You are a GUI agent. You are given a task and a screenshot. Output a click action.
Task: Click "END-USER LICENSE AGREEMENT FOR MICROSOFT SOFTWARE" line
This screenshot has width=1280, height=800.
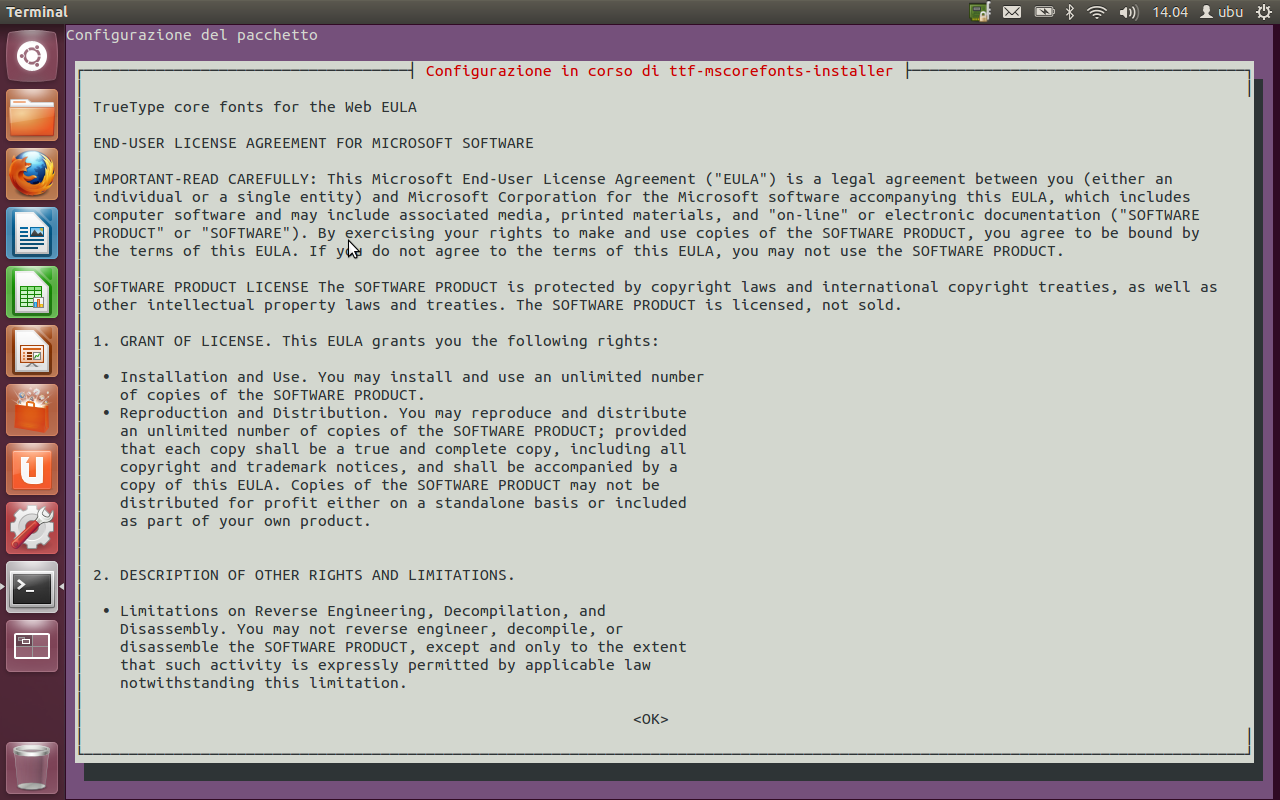pos(313,143)
